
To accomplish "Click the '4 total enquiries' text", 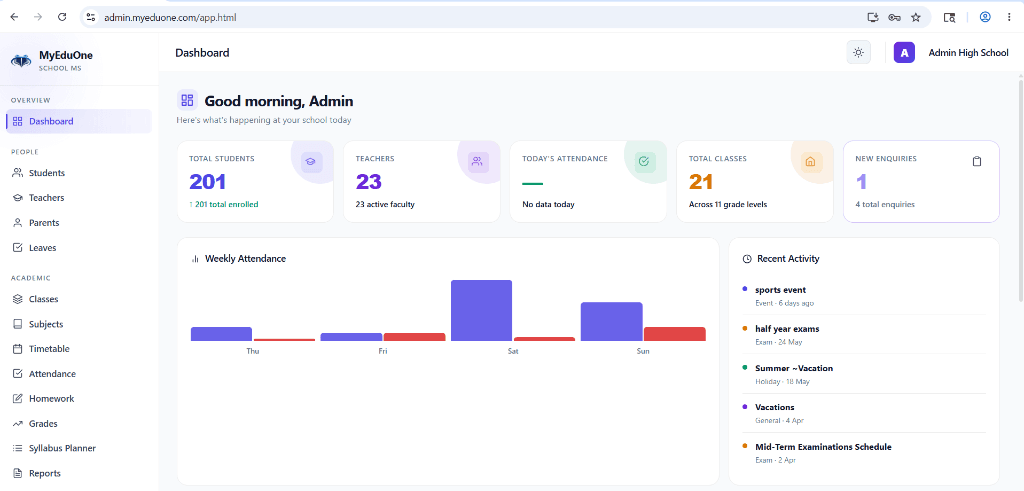I will 885,204.
